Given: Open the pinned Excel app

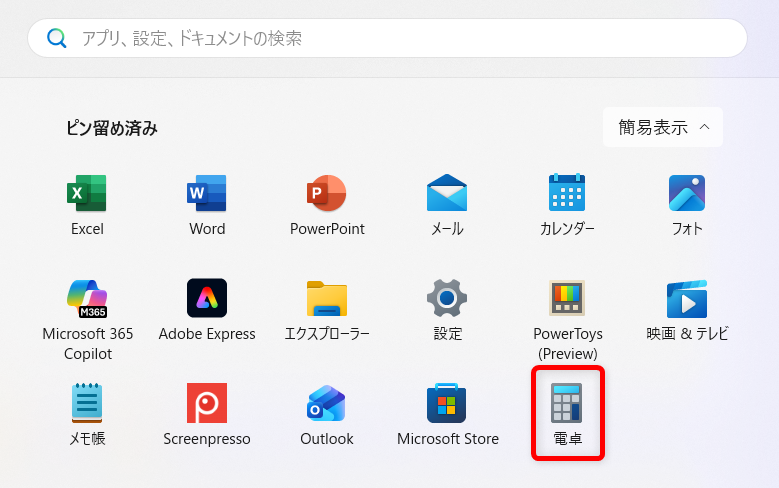Looking at the screenshot, I should click(87, 205).
